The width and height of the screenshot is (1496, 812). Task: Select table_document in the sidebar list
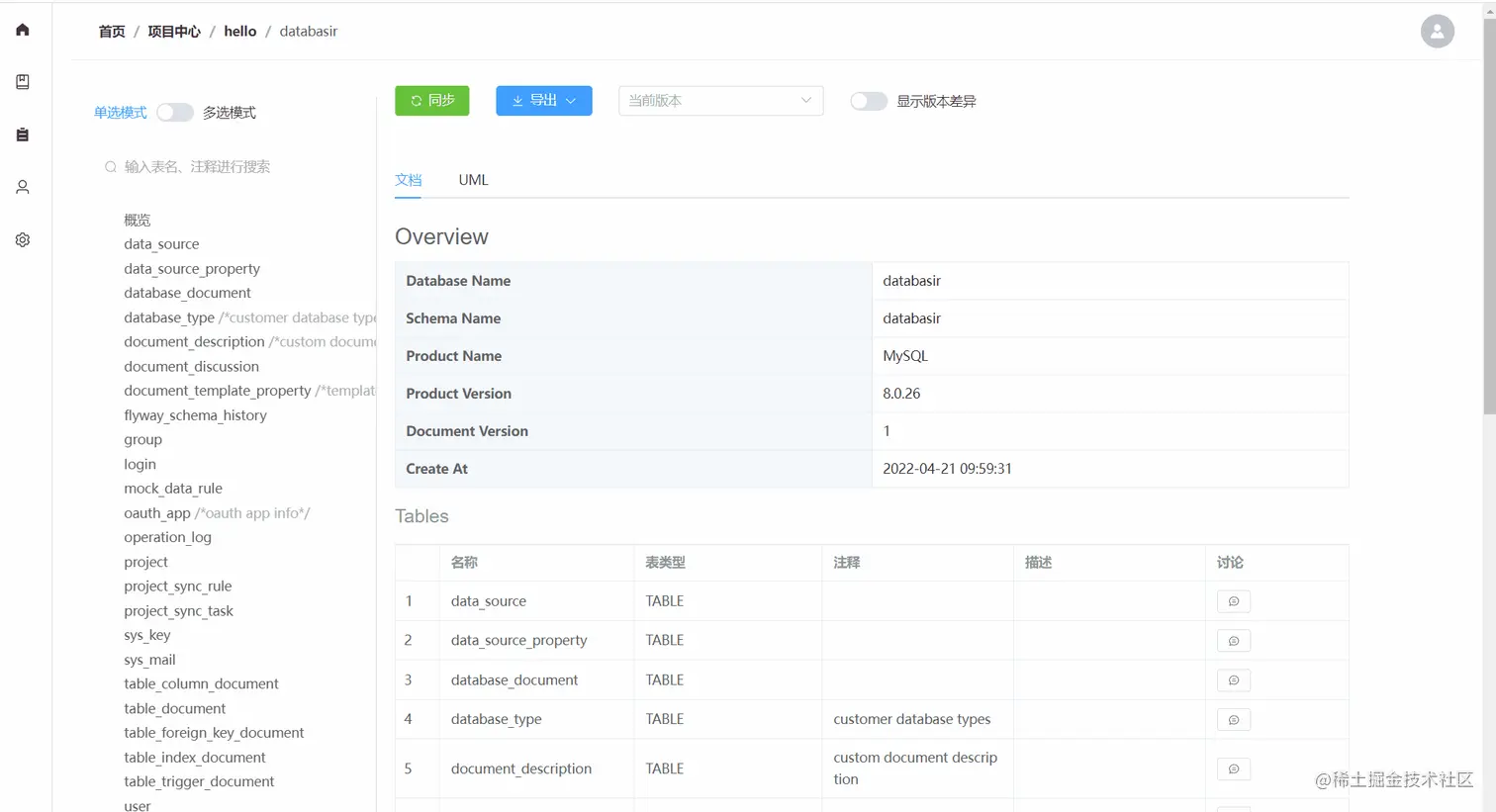(174, 709)
